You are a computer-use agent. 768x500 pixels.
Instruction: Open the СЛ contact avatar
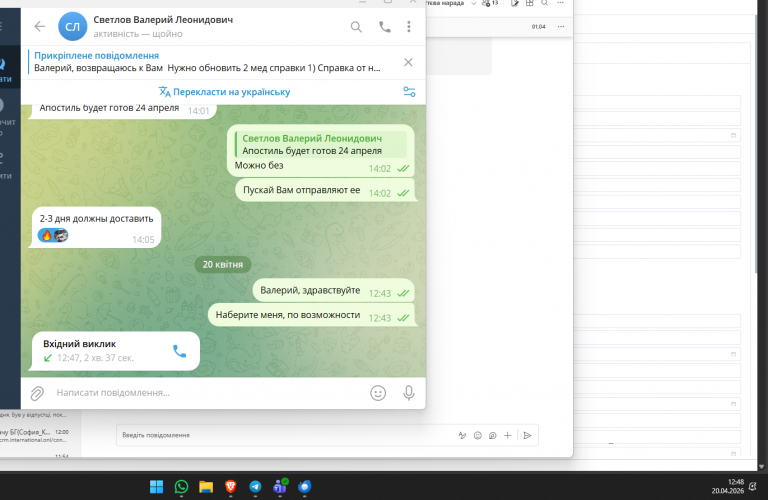click(72, 26)
